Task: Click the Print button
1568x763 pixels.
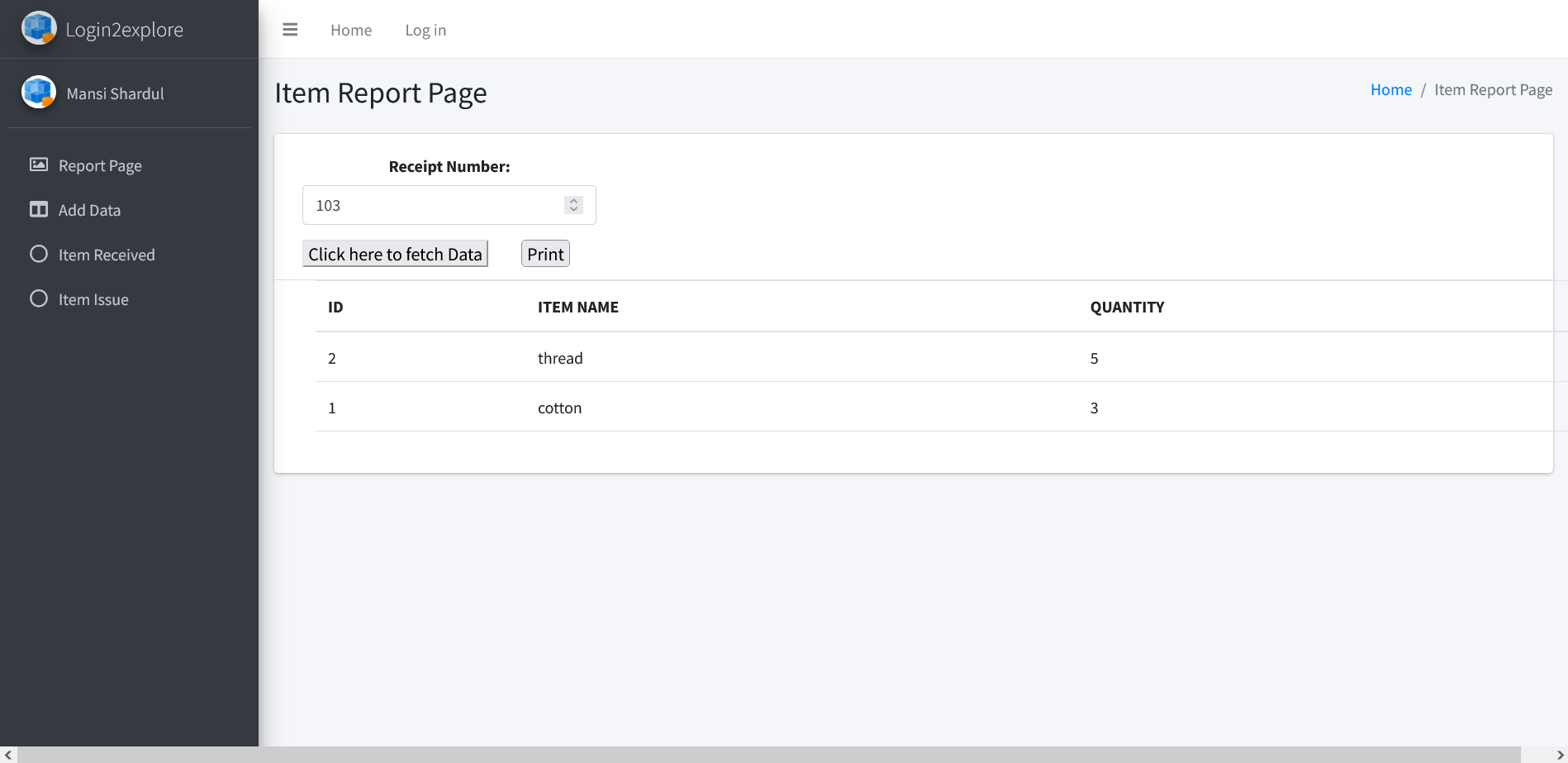Action: [x=544, y=253]
